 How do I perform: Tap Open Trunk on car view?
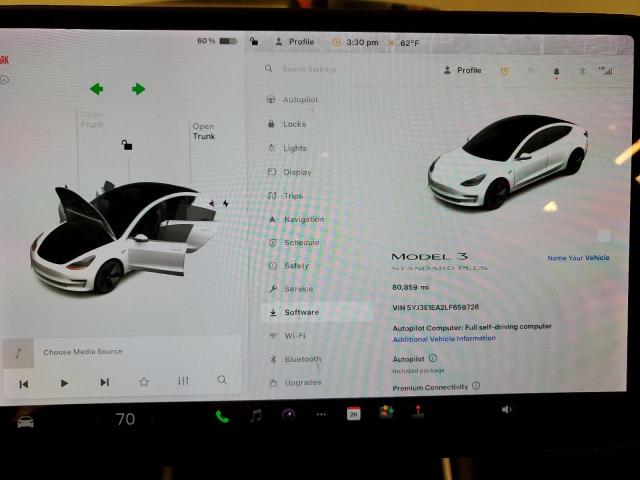pos(204,131)
